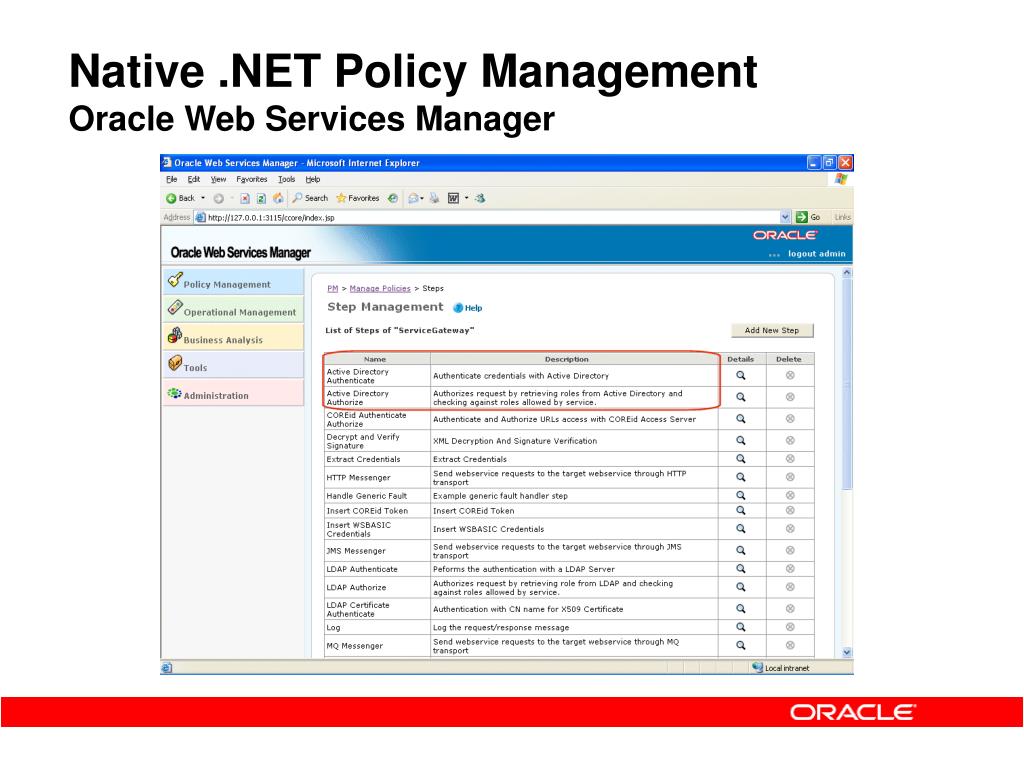Click the 'LDAP Authenticate' name cell
This screenshot has height=768, width=1024.
pyautogui.click(x=377, y=569)
